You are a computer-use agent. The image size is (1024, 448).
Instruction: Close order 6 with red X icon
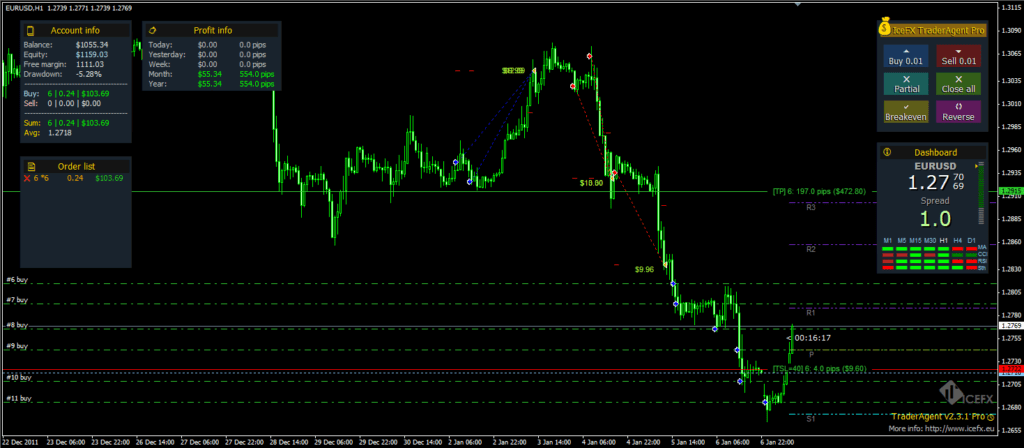pos(27,179)
